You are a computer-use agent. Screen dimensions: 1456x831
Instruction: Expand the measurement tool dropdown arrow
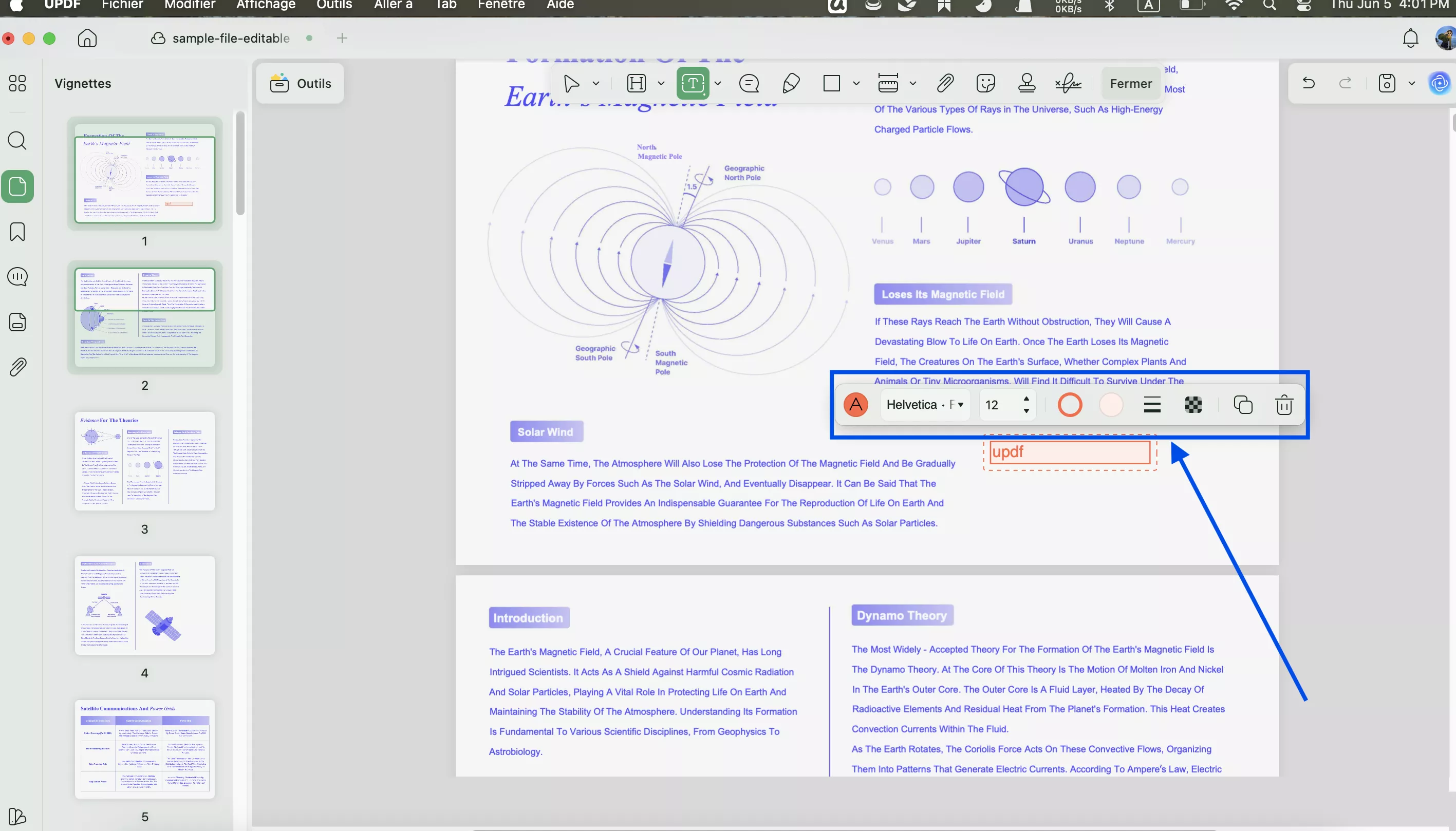[912, 83]
